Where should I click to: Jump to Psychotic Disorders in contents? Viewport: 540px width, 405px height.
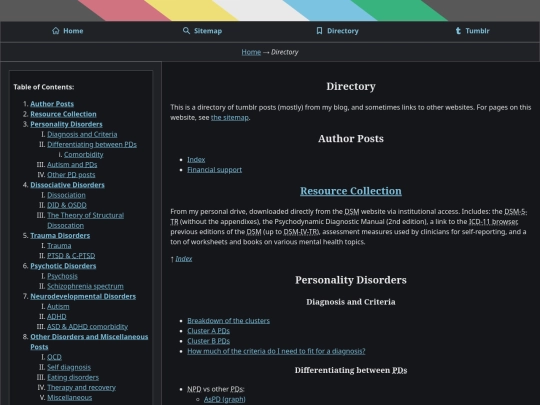[x=63, y=266]
